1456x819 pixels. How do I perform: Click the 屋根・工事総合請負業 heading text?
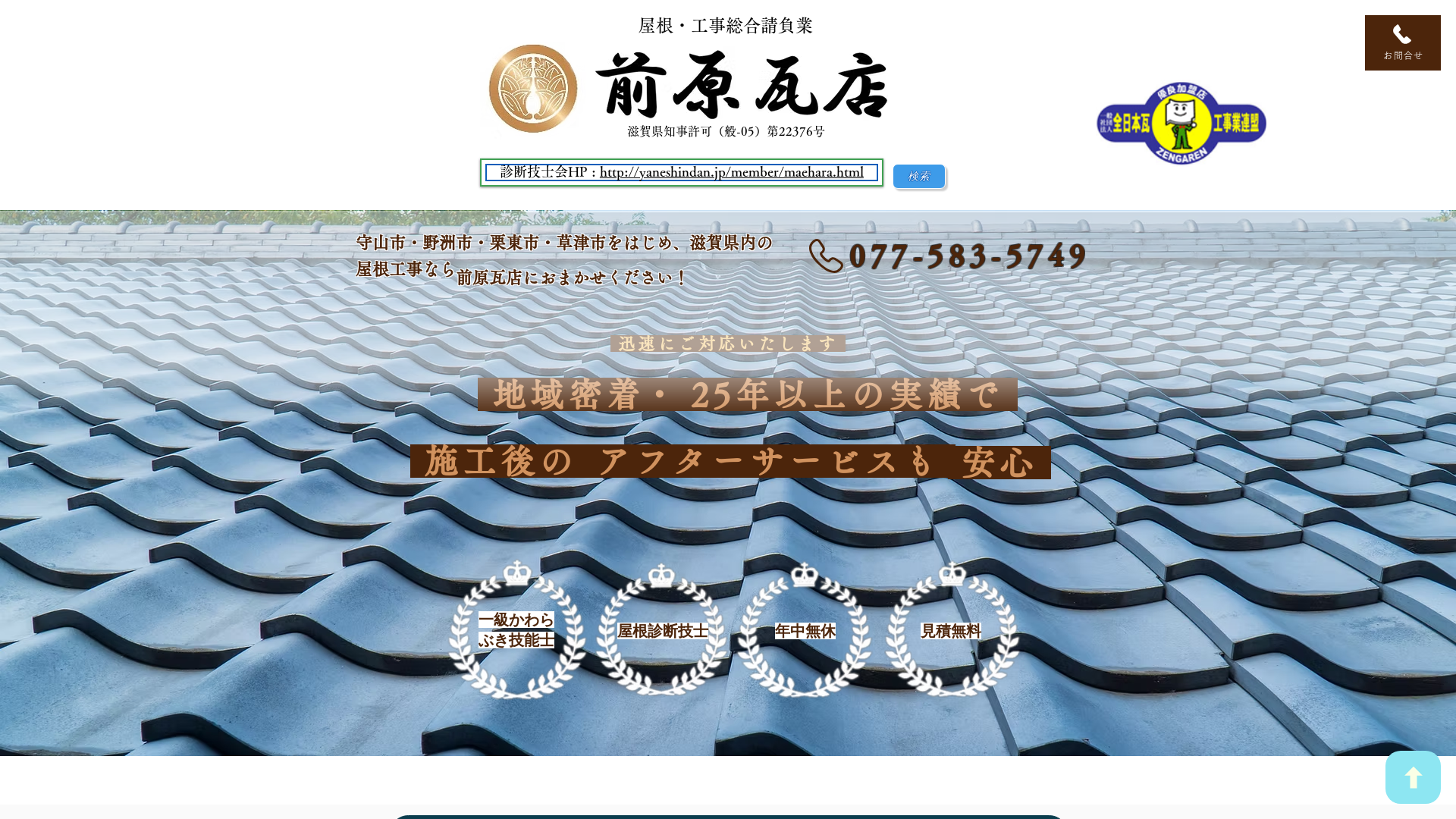point(725,26)
